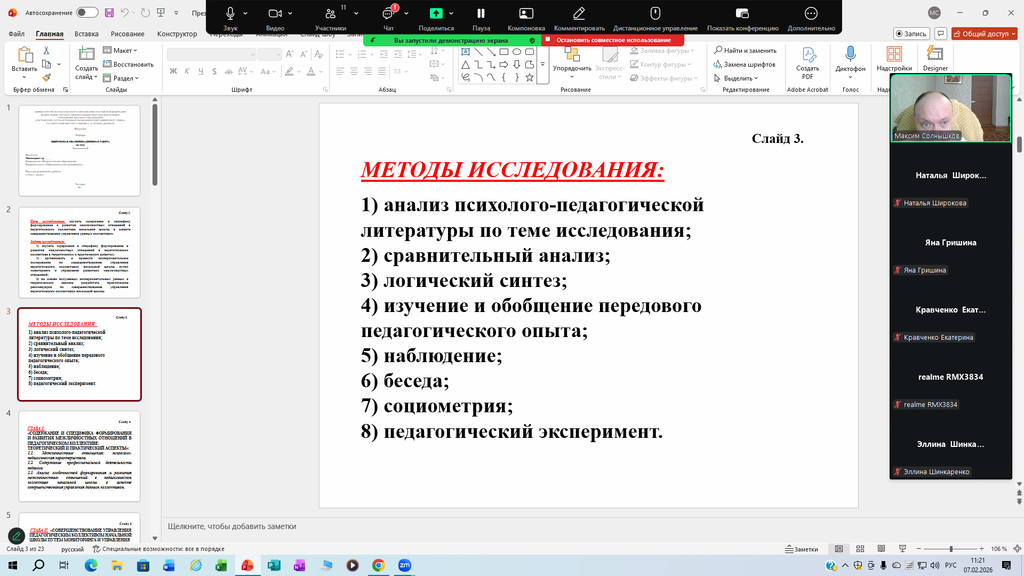The height and width of the screenshot is (576, 1024).
Task: Start recording with the Запись button
Action: coord(910,33)
